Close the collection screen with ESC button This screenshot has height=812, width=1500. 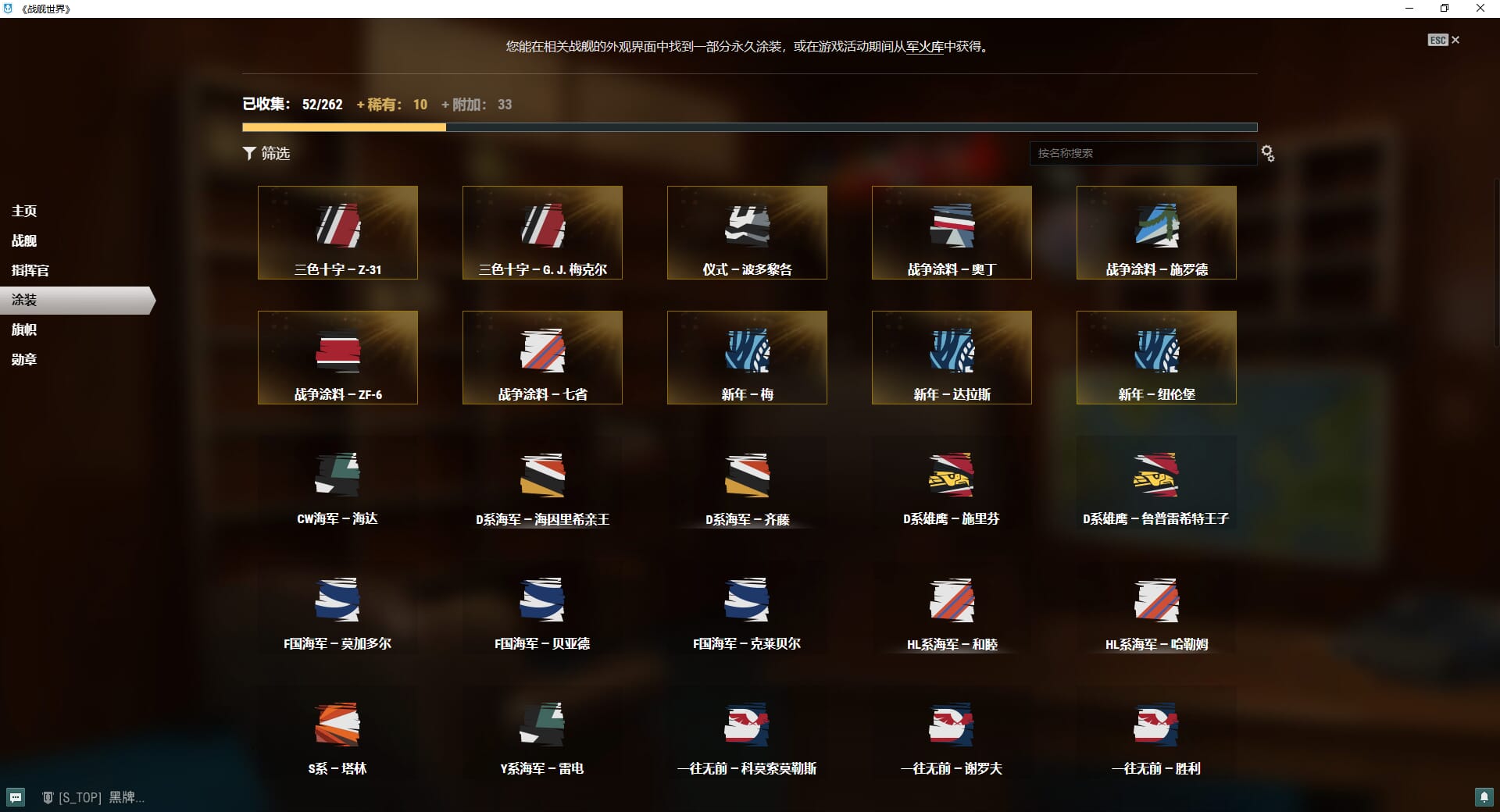click(1444, 40)
